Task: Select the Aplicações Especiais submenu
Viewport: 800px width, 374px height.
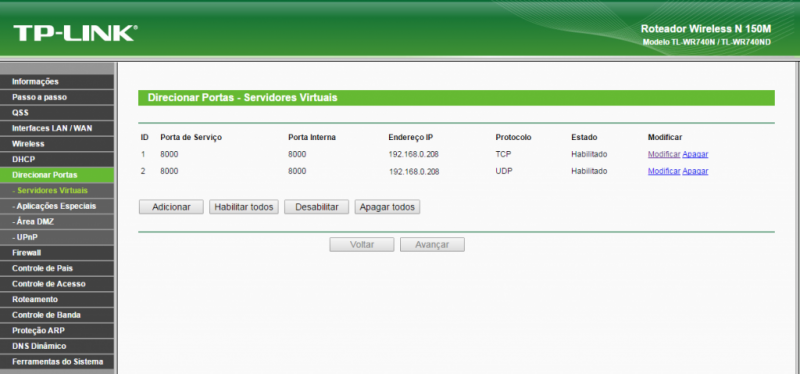Action: pyautogui.click(x=57, y=206)
